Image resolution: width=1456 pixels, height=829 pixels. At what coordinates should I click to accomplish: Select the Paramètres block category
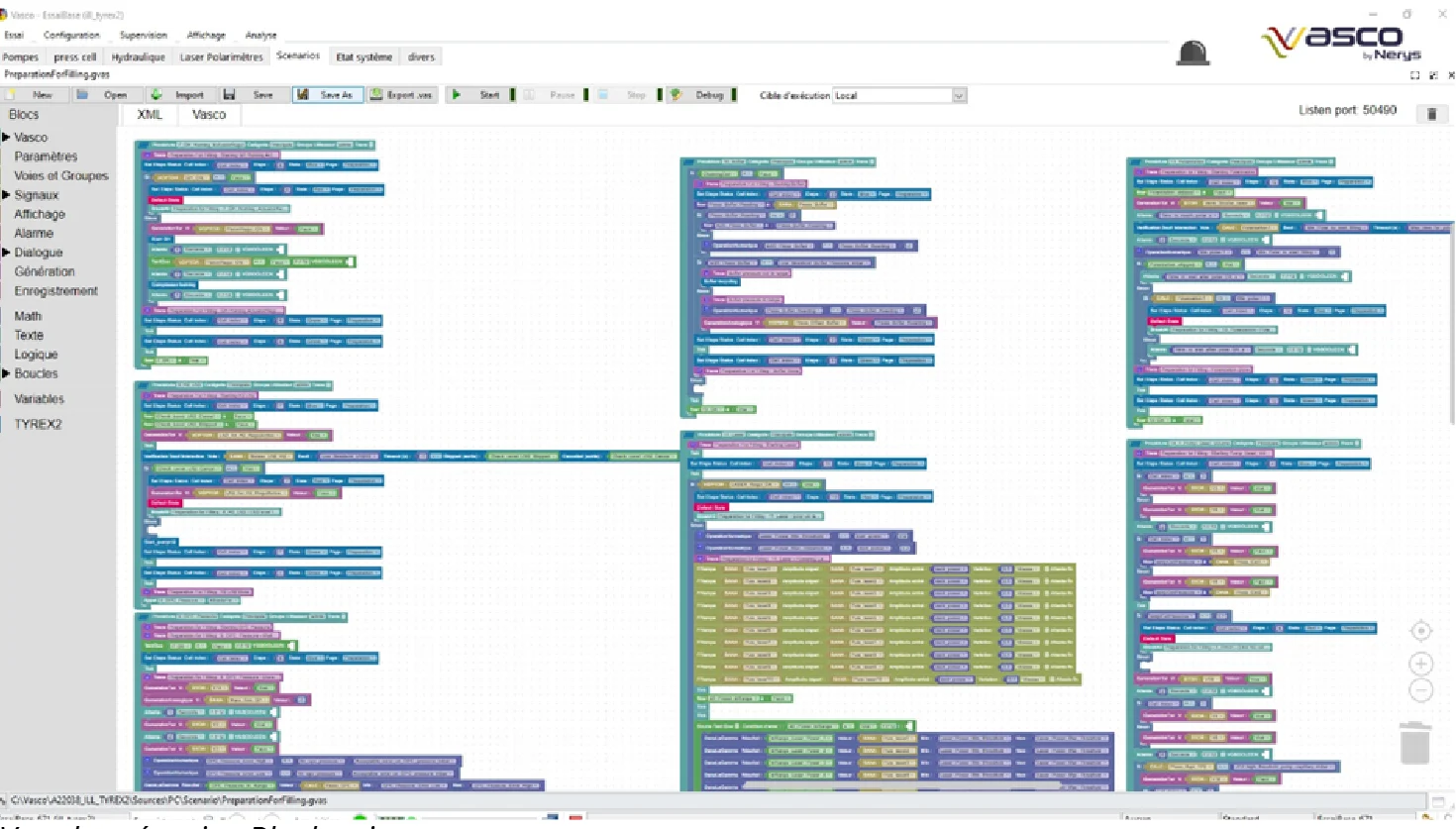[x=46, y=156]
